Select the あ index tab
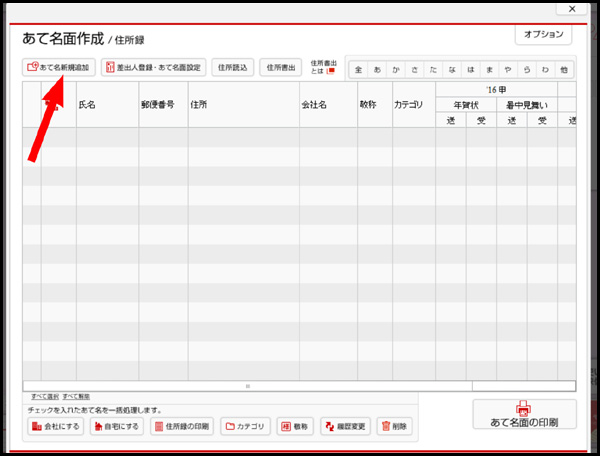This screenshot has width=600, height=456. tap(377, 70)
